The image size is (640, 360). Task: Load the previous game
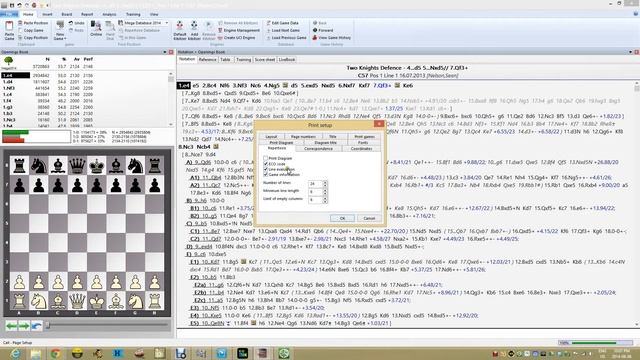tap(286, 38)
